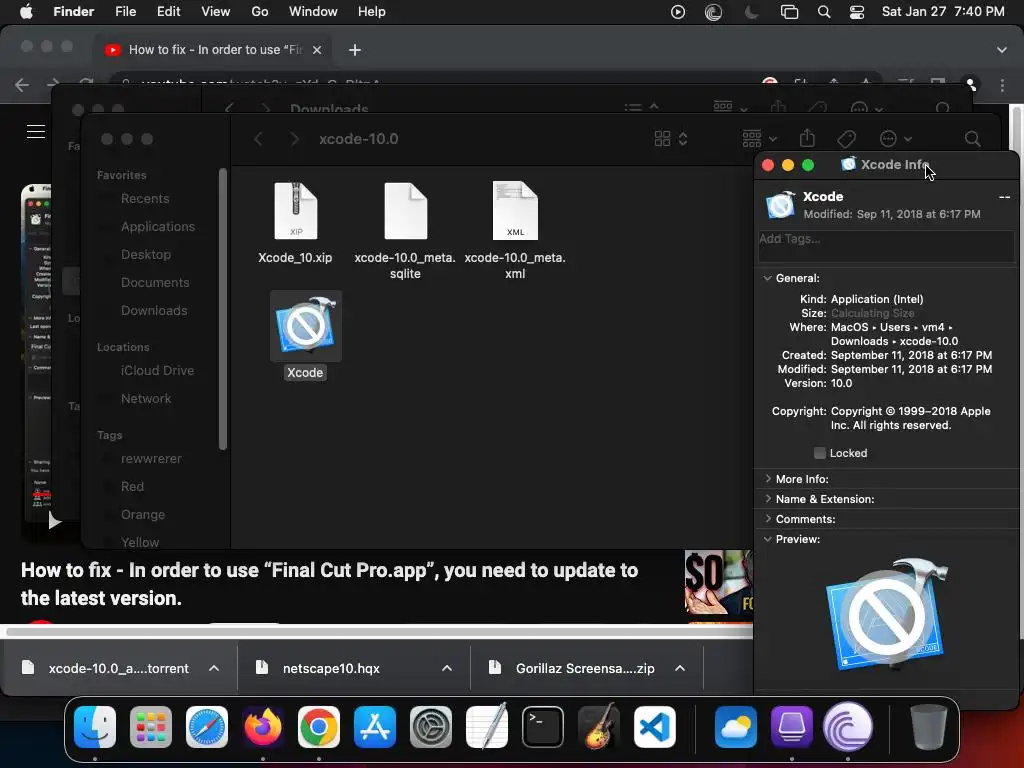Open the Edit menu
Viewport: 1024px width, 768px height.
click(168, 12)
